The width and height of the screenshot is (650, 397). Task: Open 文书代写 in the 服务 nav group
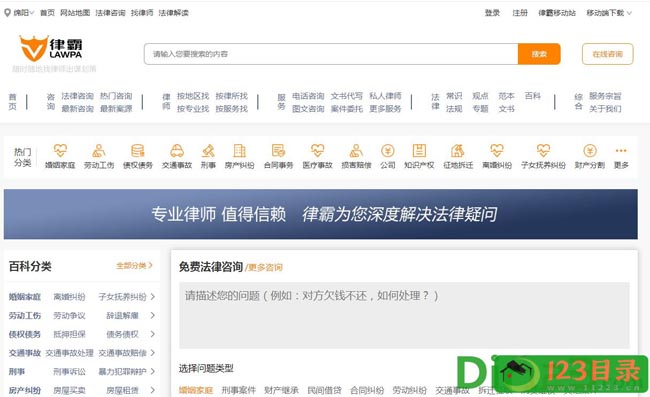tap(347, 96)
